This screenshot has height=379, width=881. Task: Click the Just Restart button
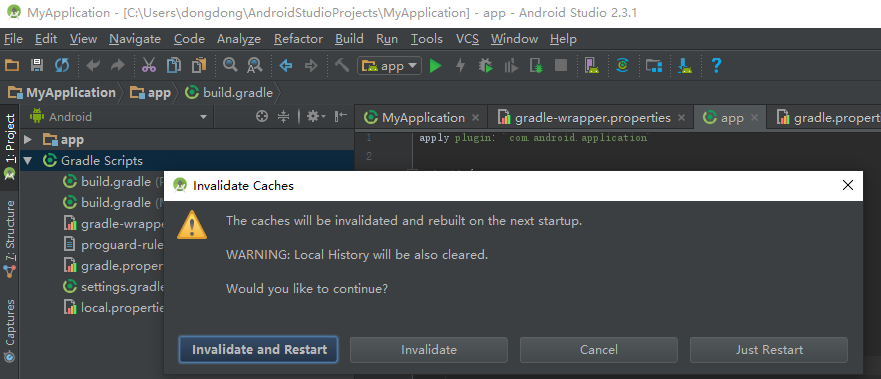(x=769, y=350)
